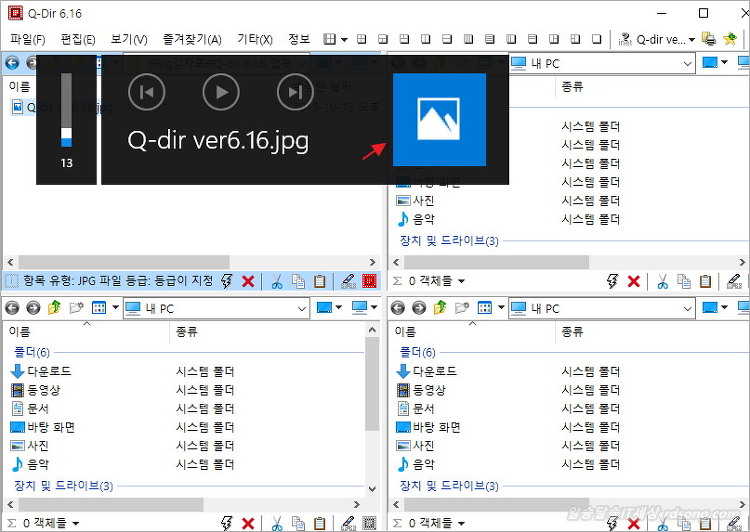Open the 기타(X) menu
Viewport: 750px width, 532px height.
tap(255, 39)
